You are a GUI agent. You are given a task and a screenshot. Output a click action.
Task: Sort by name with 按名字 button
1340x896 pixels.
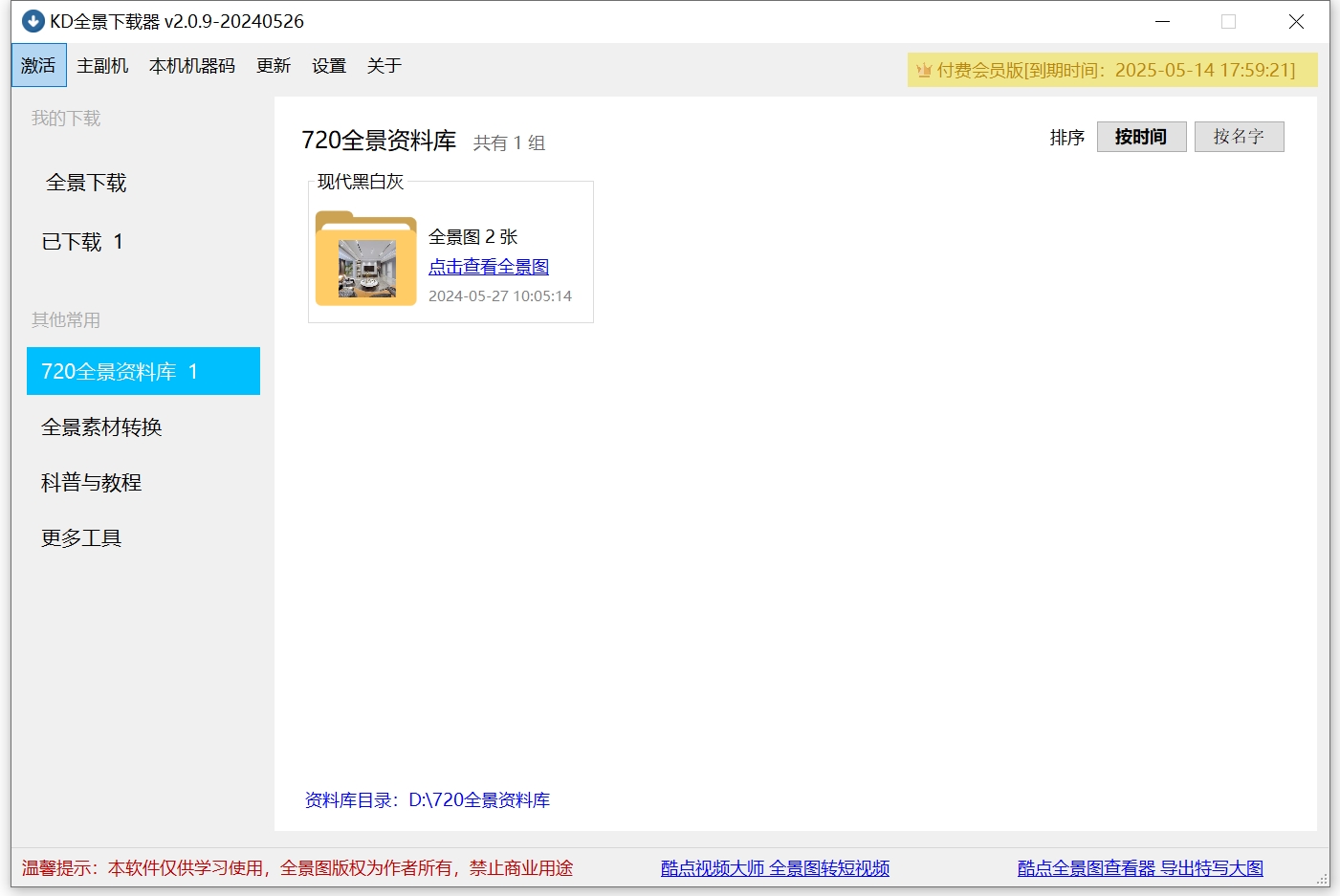pyautogui.click(x=1239, y=137)
